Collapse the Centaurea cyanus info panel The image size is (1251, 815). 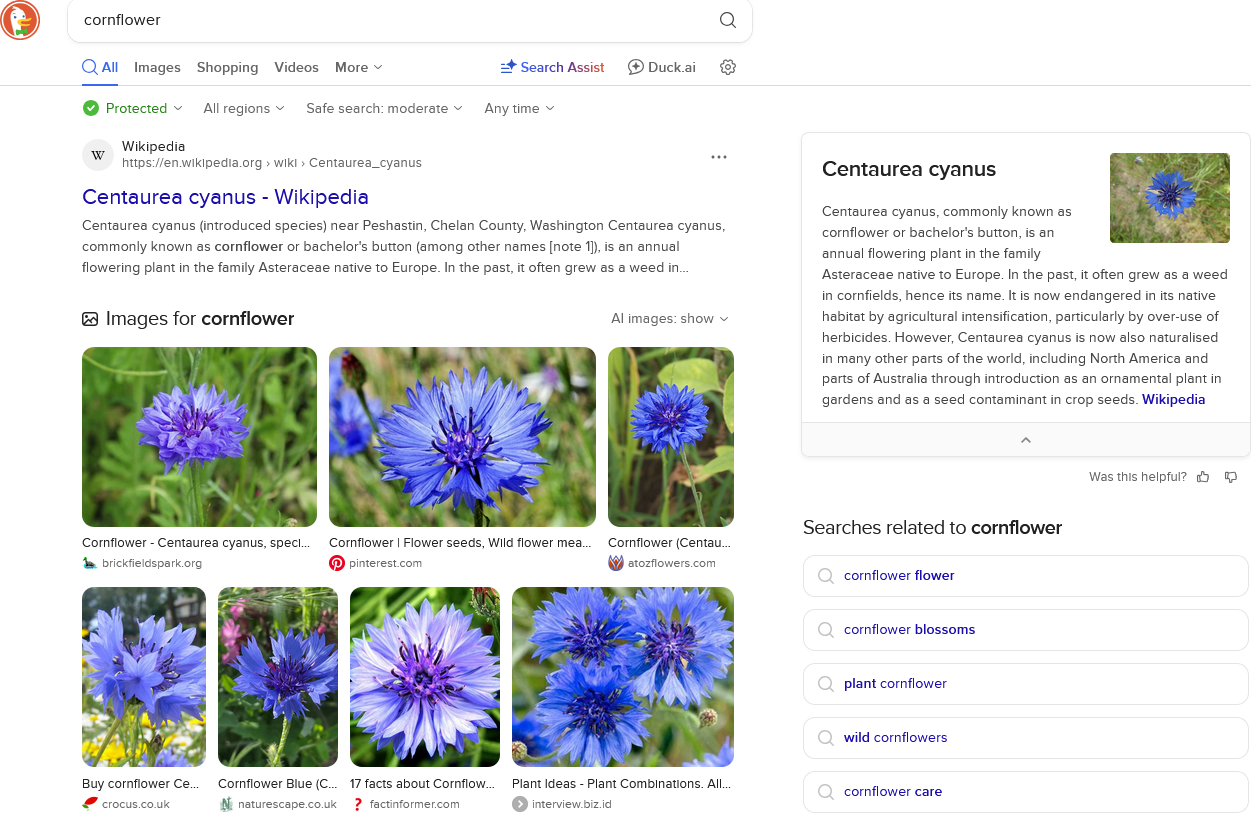pyautogui.click(x=1026, y=440)
